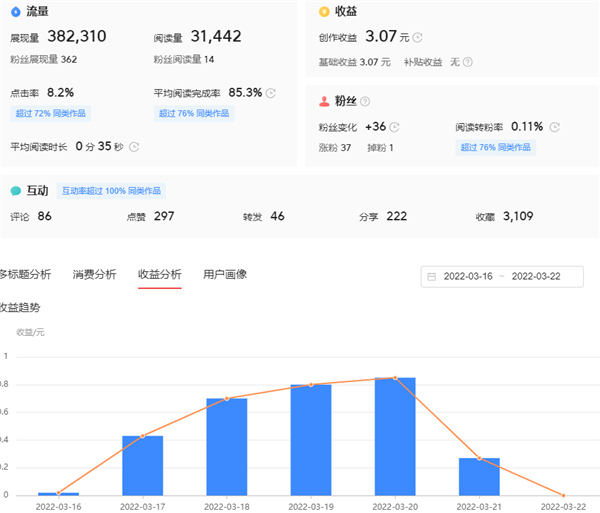Go to the 用户画像 tab
This screenshot has width=600, height=513.
tap(225, 274)
